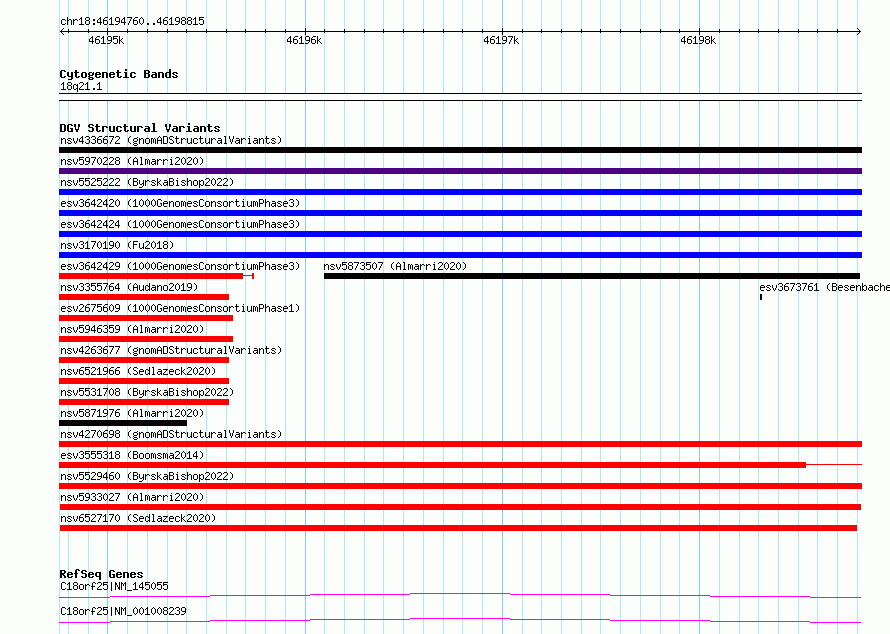Image resolution: width=890 pixels, height=634 pixels.
Task: Select variant label nsv5525222 (ByrskaBishop2022)
Action: [147, 182]
